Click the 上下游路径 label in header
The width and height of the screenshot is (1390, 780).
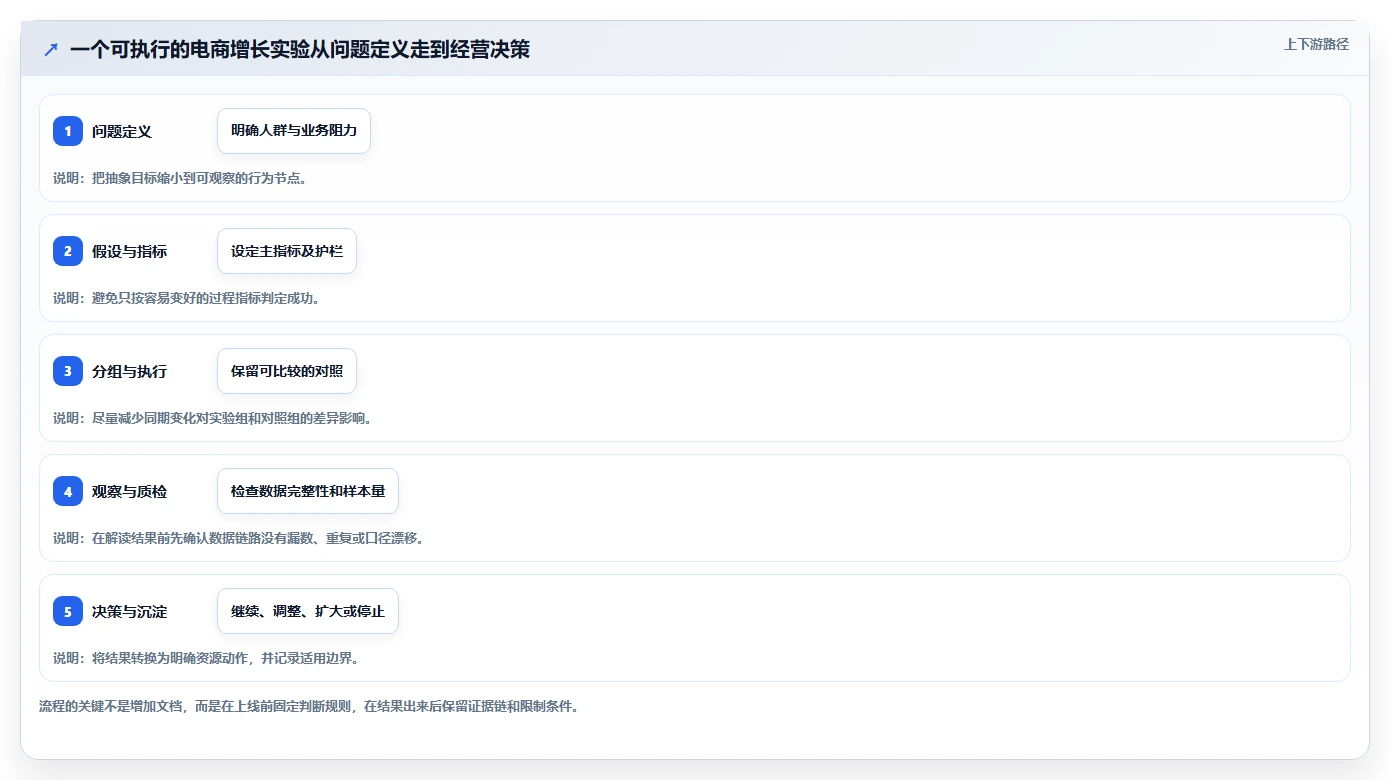(x=1316, y=44)
